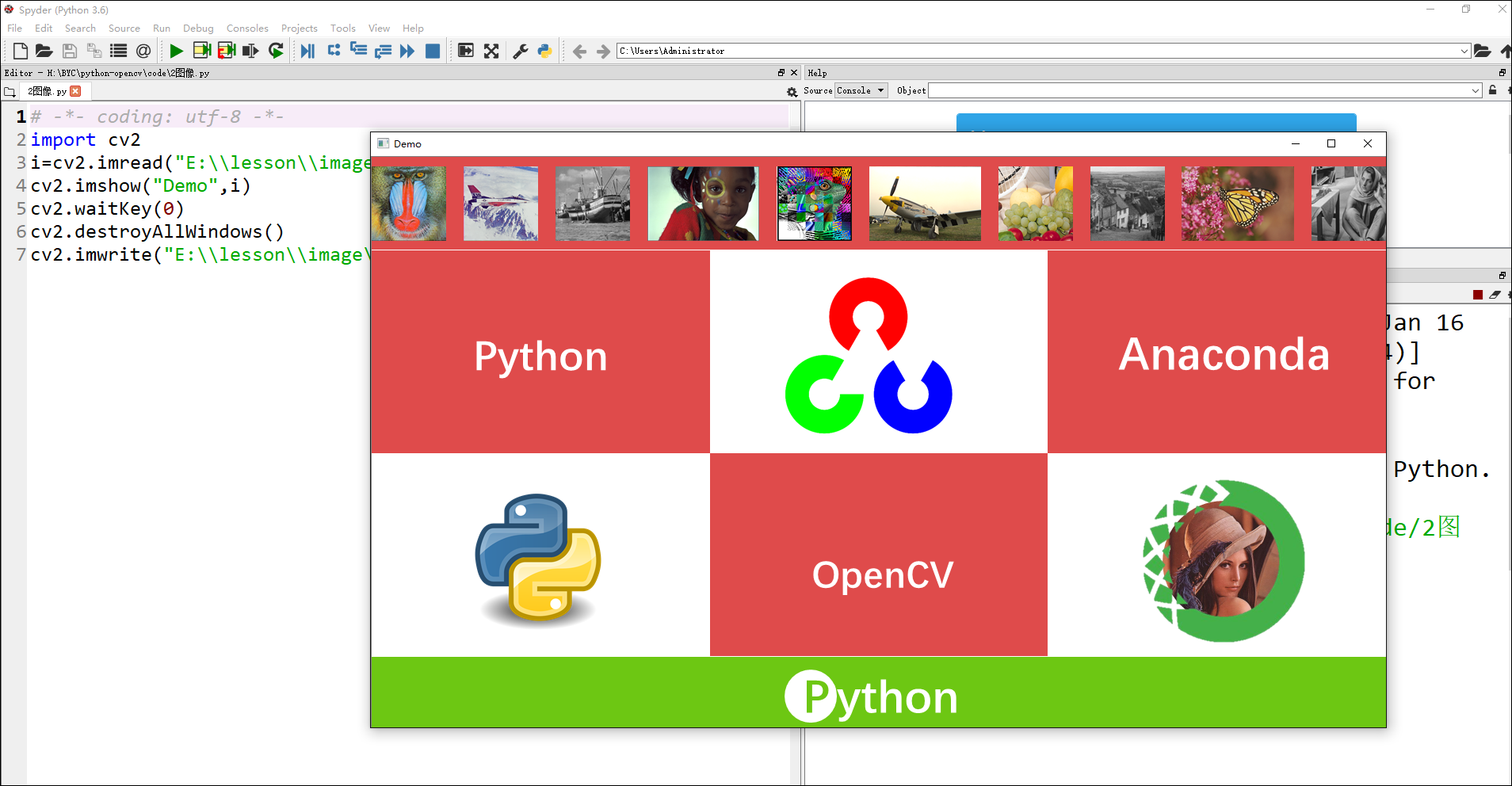1512x786 pixels.
Task: Start debugging the file icon
Action: (x=307, y=51)
